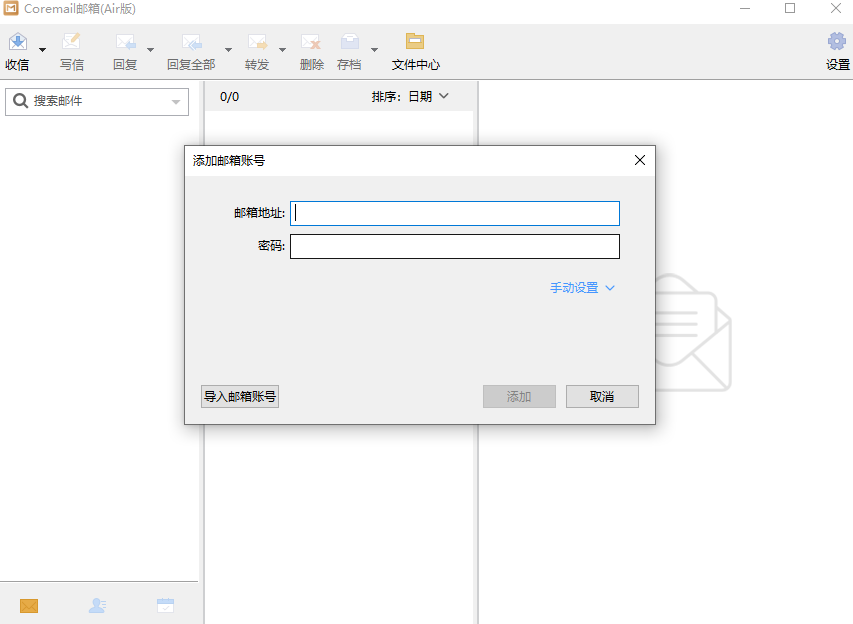Select the 转发 forward icon
This screenshot has height=624, width=853.
[x=257, y=44]
